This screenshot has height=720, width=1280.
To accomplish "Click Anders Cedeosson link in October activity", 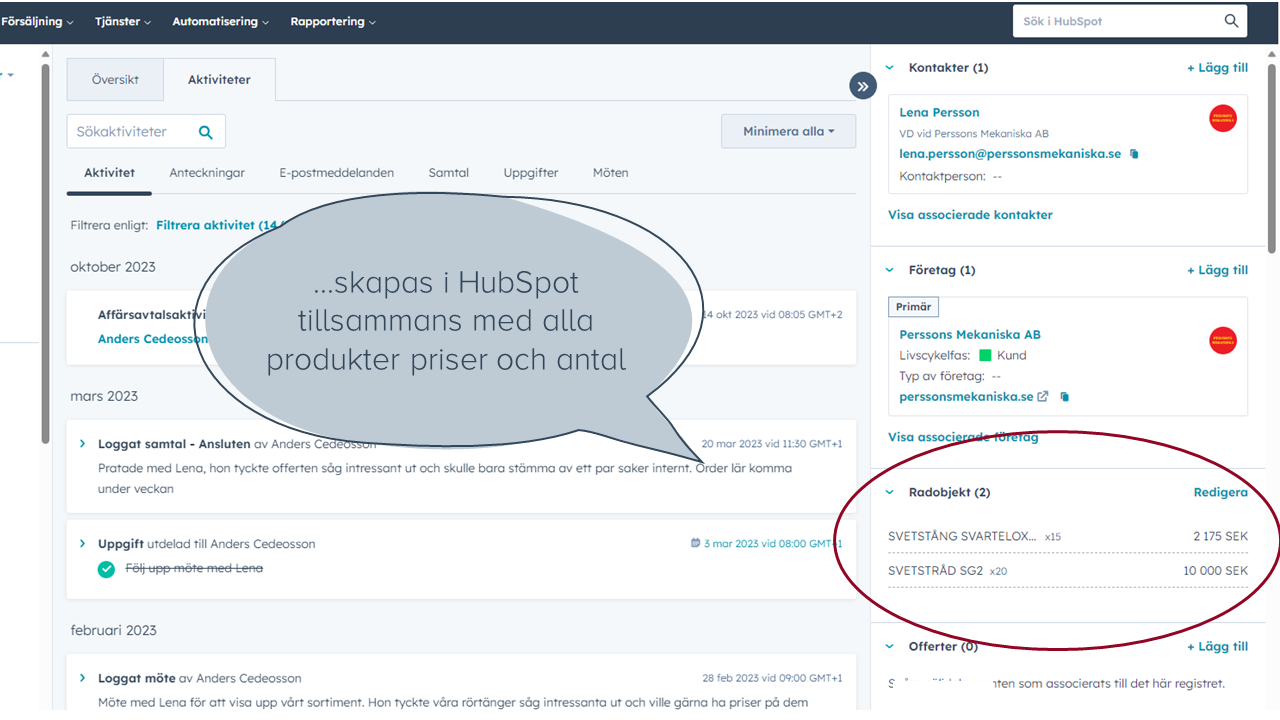I will click(x=153, y=339).
